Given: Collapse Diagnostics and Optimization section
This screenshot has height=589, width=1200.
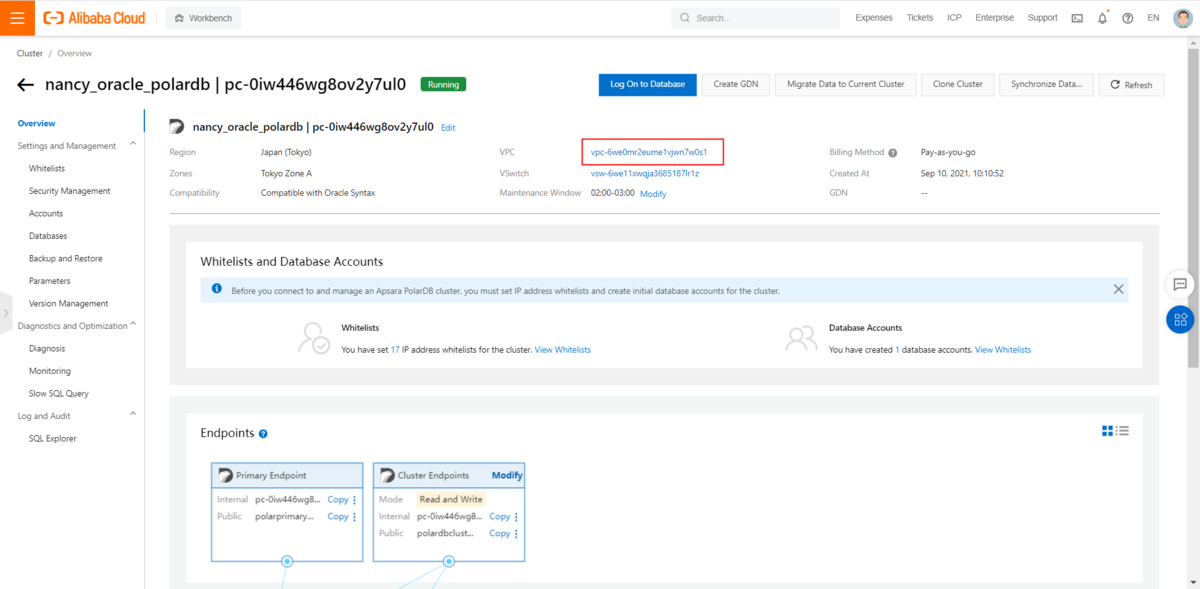Looking at the screenshot, I should (133, 325).
